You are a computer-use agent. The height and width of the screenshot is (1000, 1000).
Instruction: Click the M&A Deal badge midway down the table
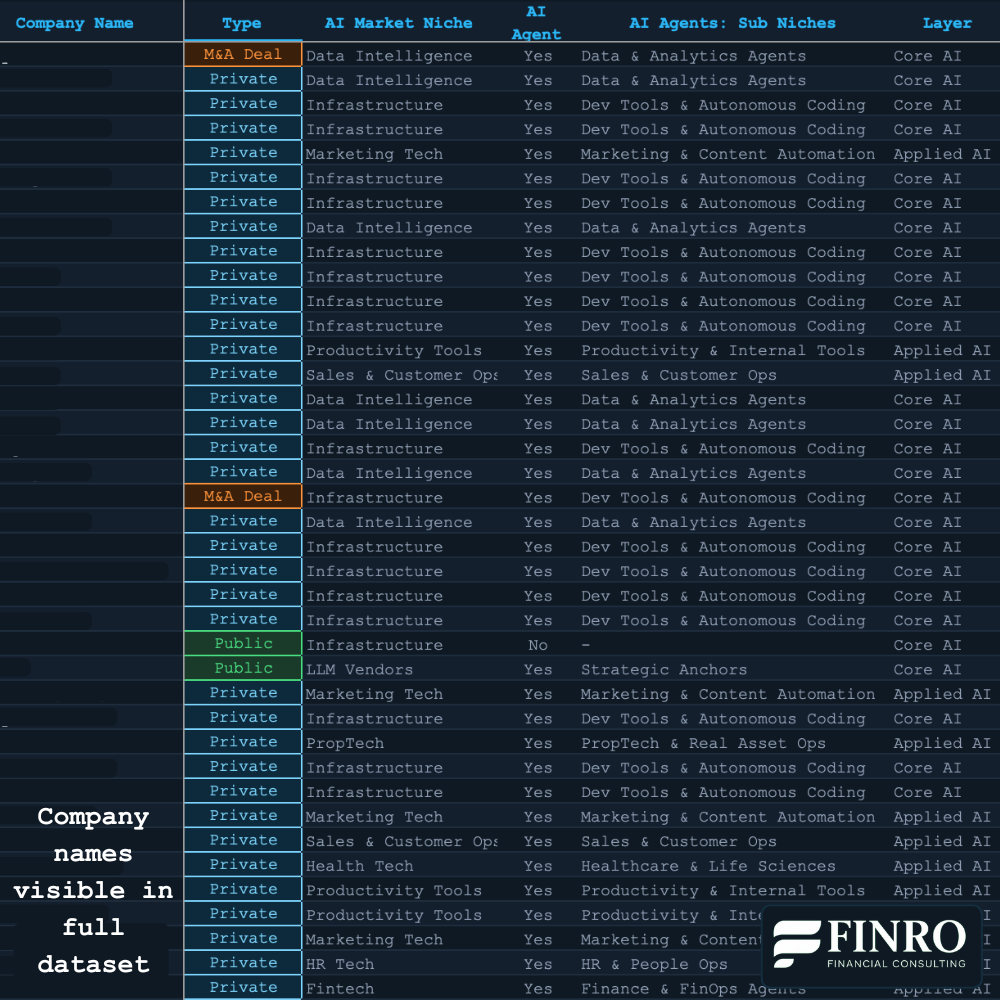tap(241, 497)
